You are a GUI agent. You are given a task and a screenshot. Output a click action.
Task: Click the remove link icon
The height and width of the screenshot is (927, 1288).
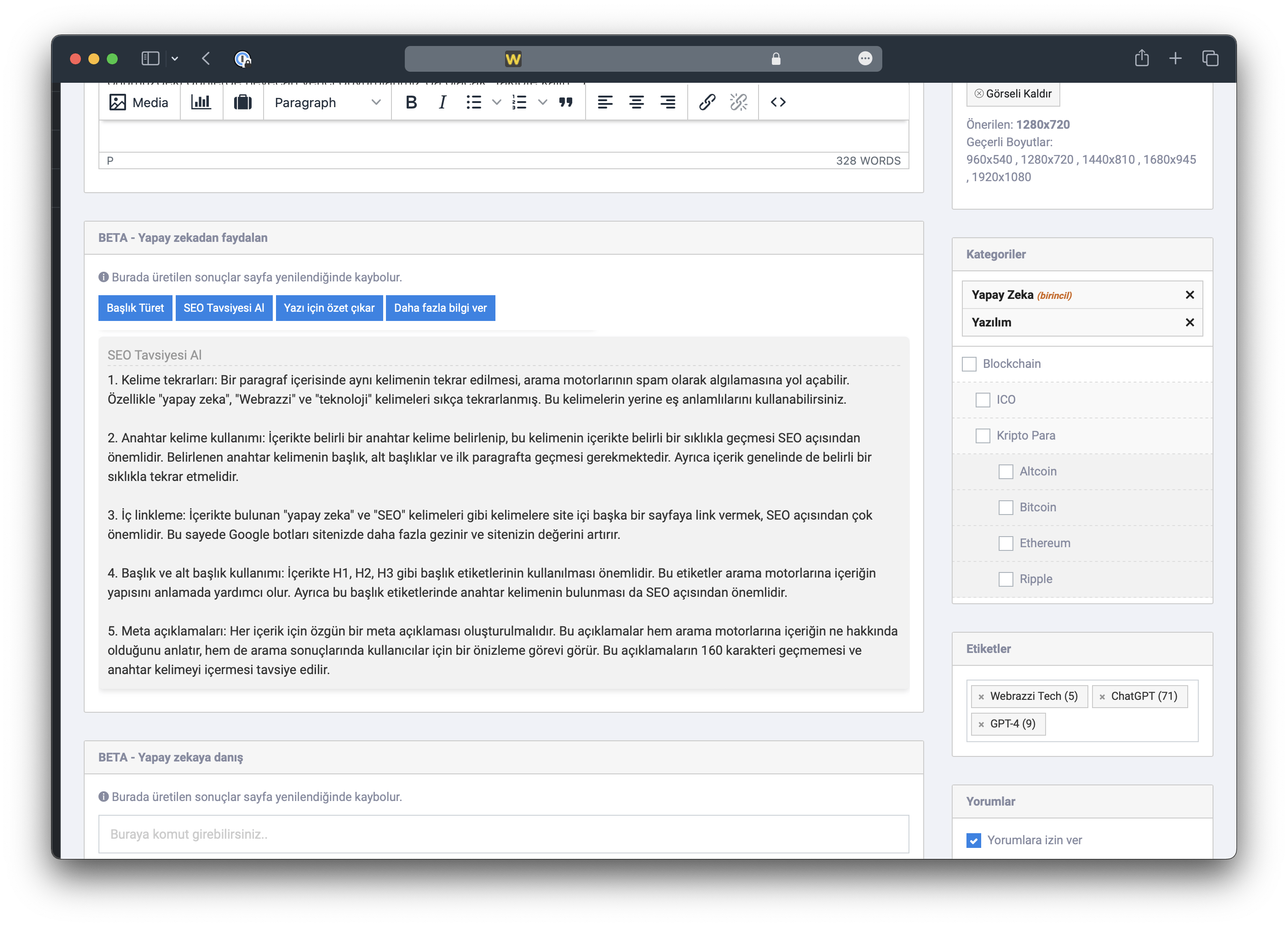tap(738, 102)
